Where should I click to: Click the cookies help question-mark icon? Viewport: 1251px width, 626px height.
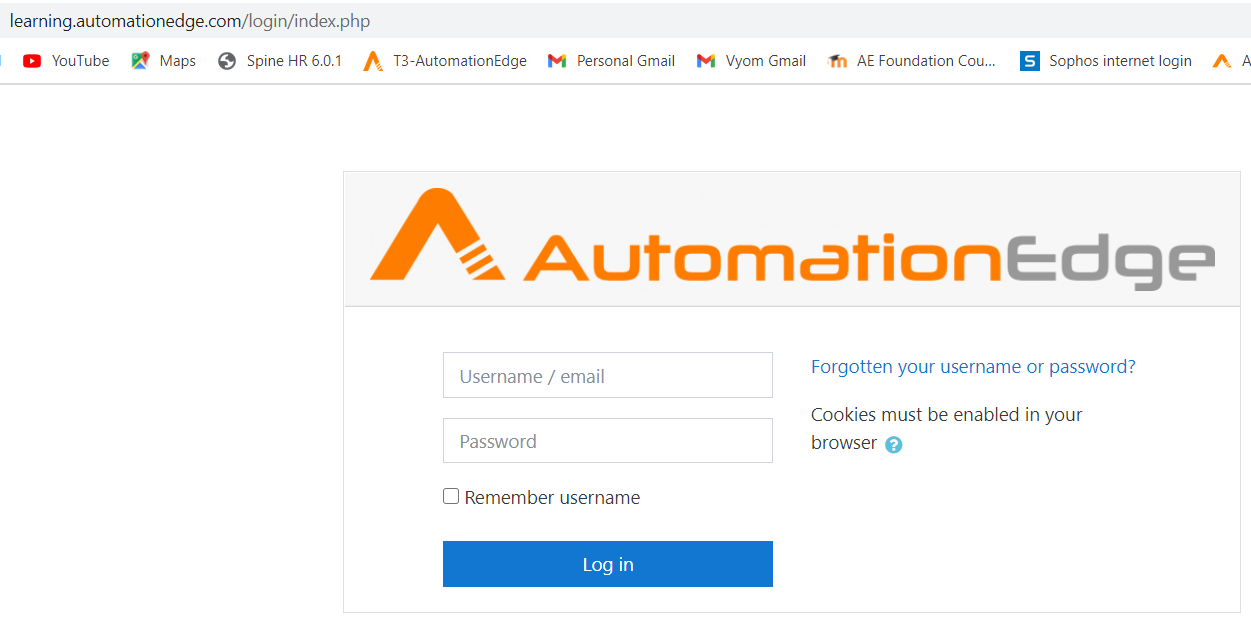pyautogui.click(x=894, y=445)
